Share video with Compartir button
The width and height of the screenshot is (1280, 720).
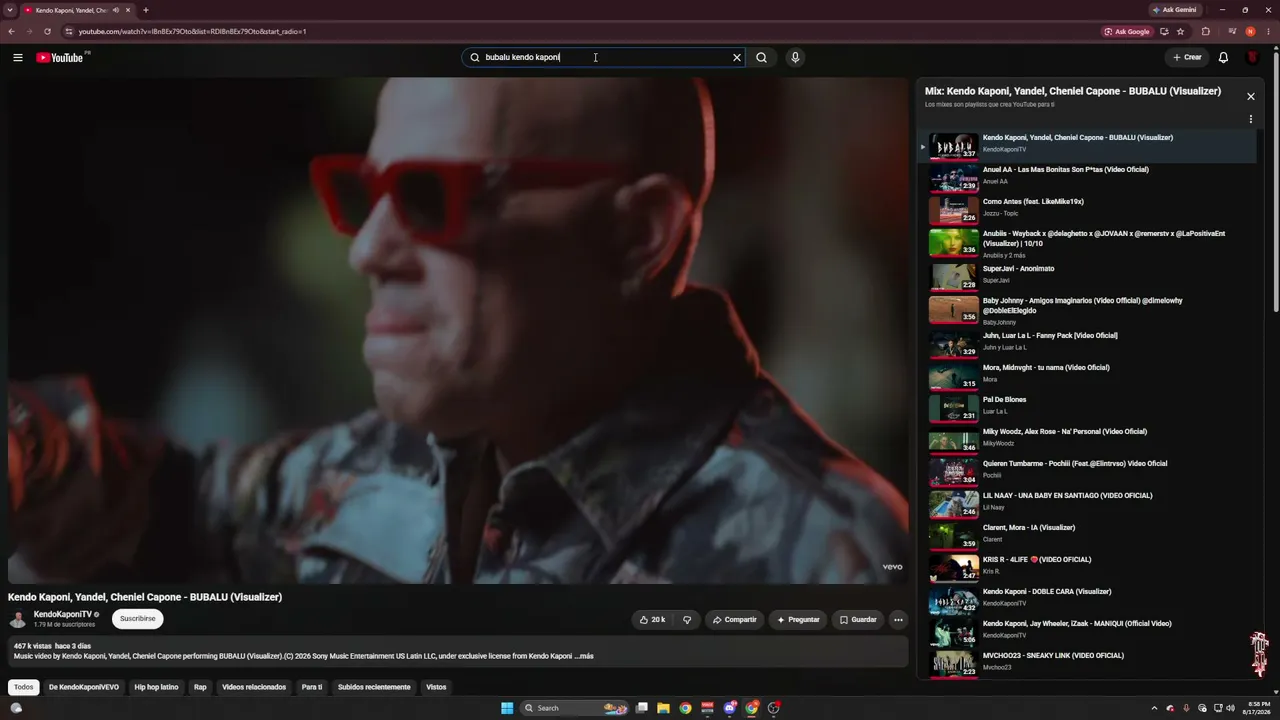coord(735,620)
